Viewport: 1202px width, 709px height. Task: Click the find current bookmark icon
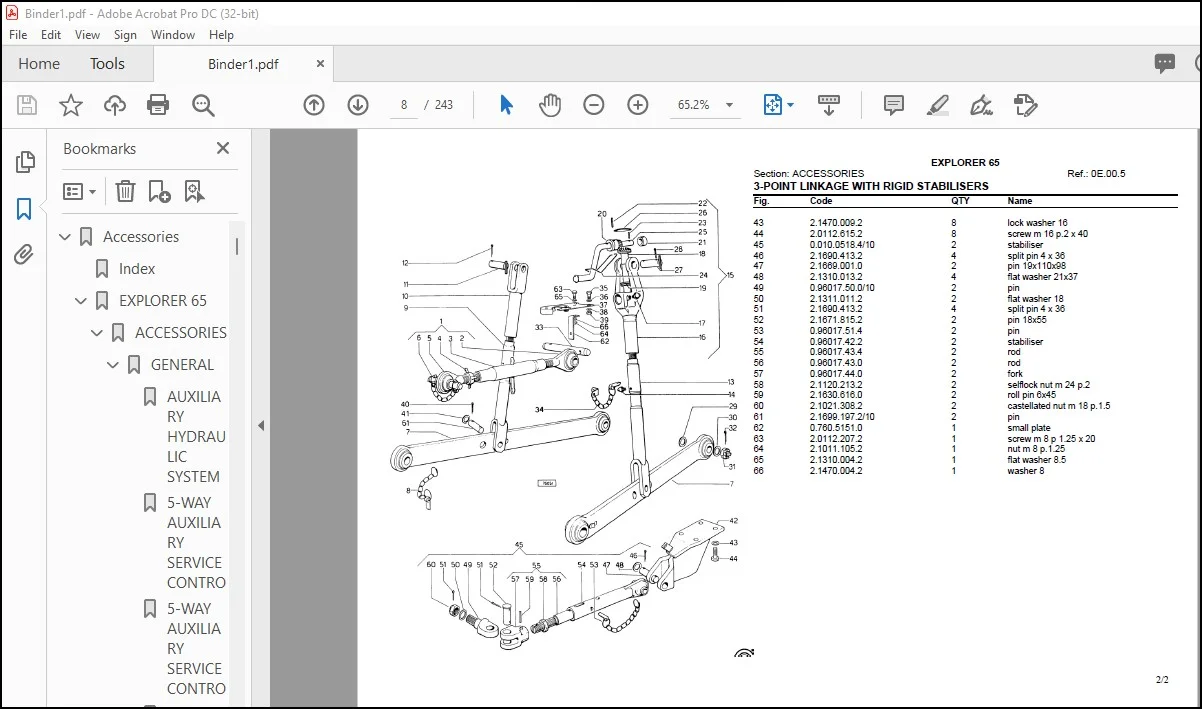[193, 191]
